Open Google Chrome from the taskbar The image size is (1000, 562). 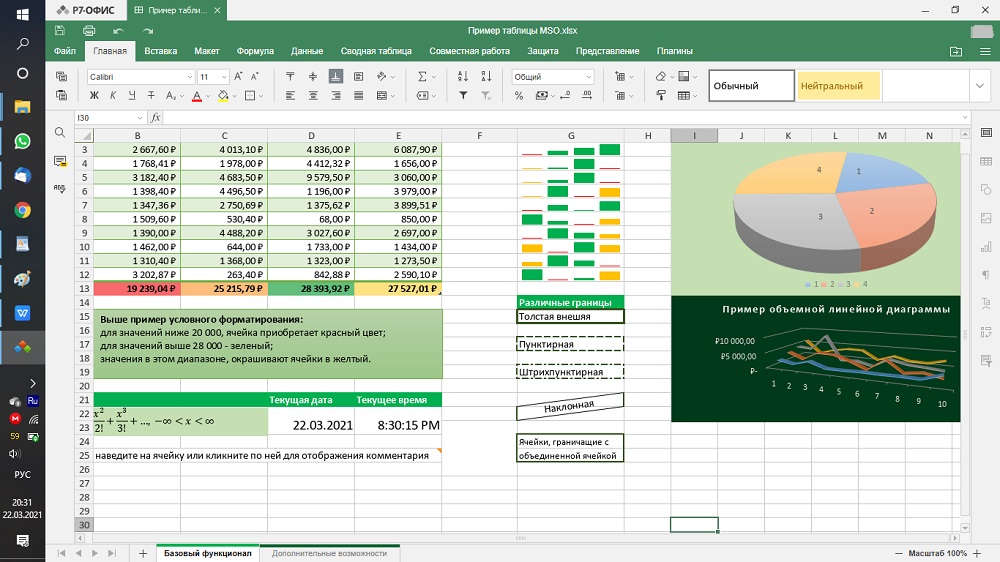[x=22, y=210]
